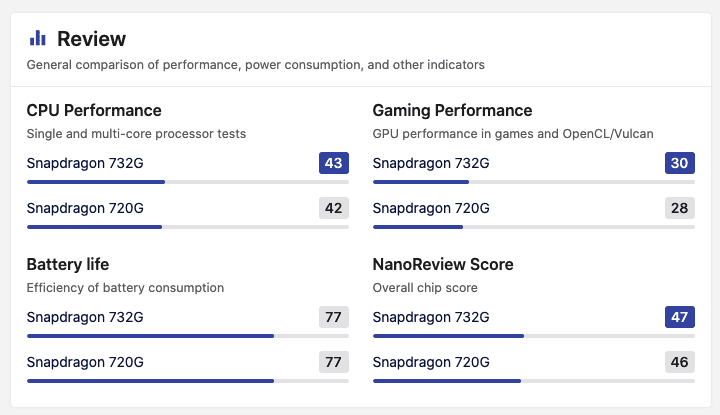Viewport: 720px width, 415px height.
Task: Click the NanoReview score badge showing 47
Action: pyautogui.click(x=679, y=317)
